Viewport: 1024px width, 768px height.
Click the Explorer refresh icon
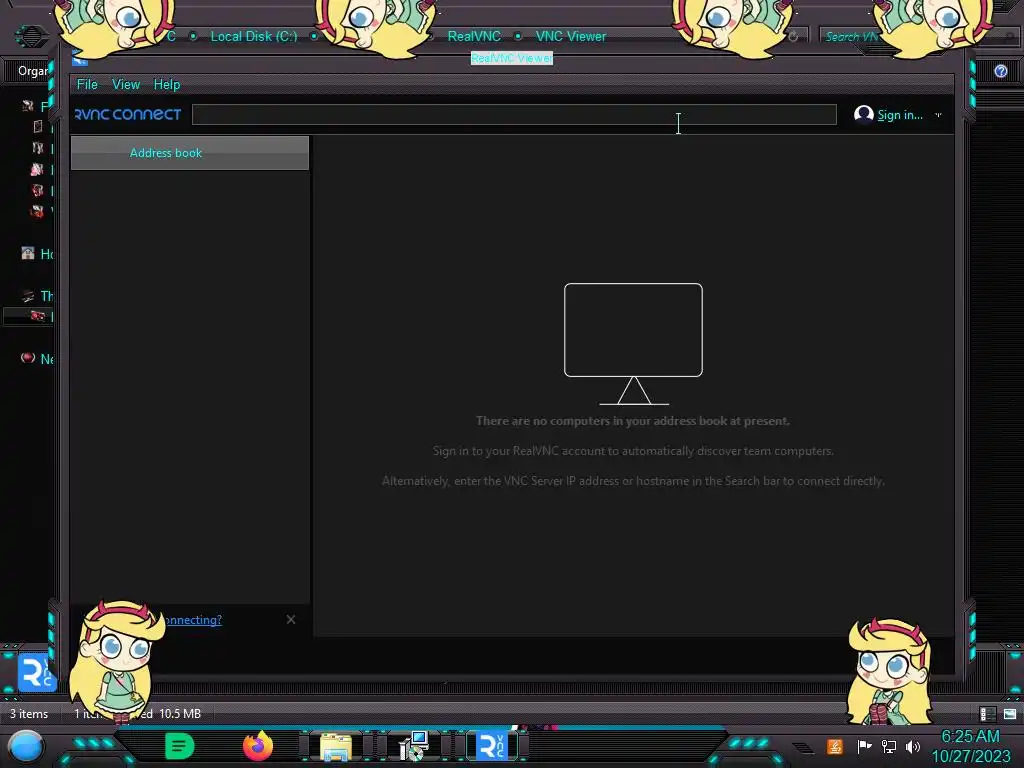(793, 37)
